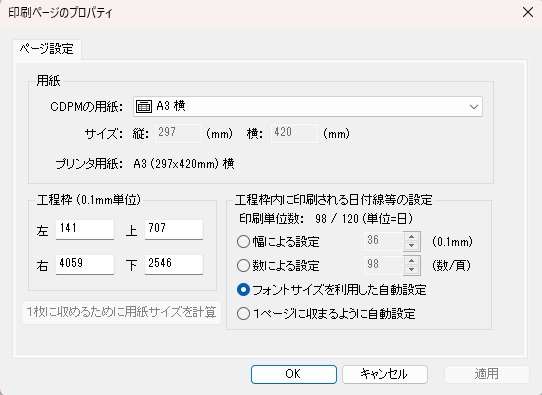This screenshot has height=395, width=542.
Task: Decrease width value with down spinner arrow
Action: (x=411, y=245)
